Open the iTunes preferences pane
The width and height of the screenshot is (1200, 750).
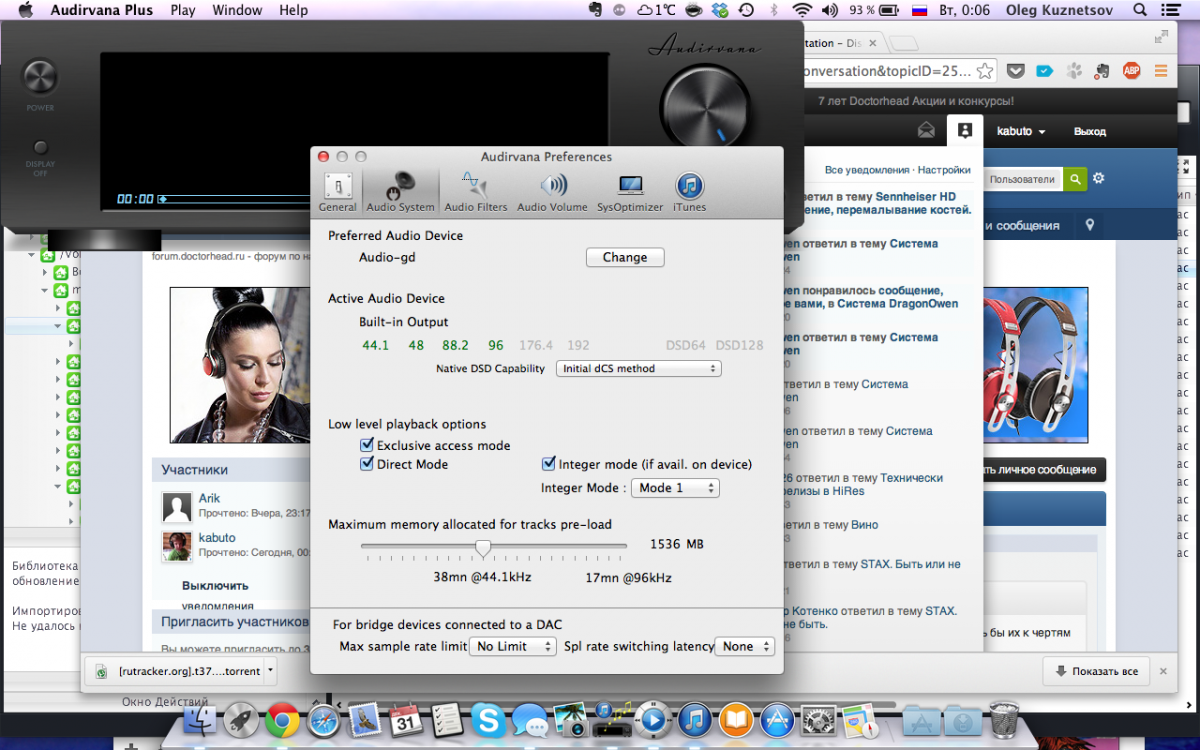point(689,192)
